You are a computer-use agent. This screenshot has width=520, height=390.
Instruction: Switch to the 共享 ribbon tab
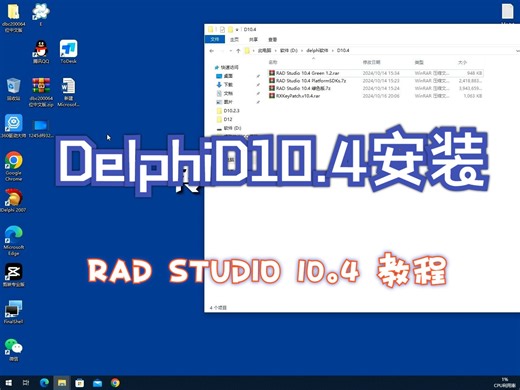click(253, 39)
